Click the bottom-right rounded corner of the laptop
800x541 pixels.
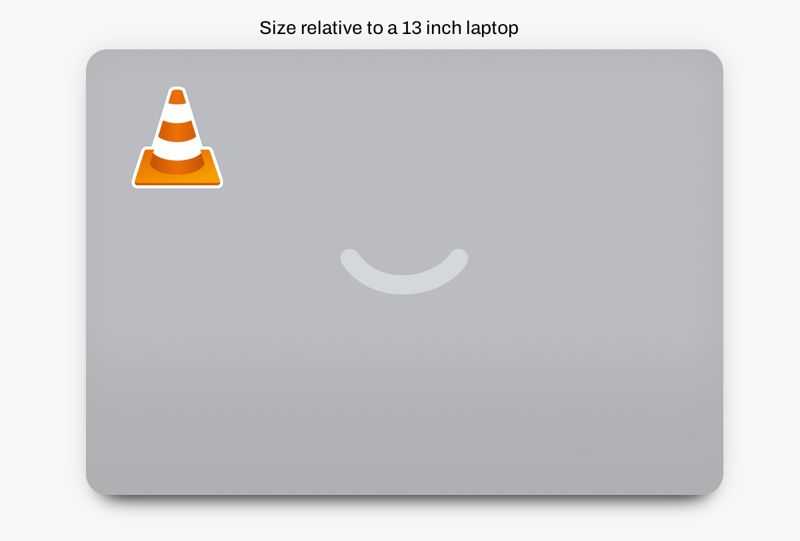tap(713, 484)
